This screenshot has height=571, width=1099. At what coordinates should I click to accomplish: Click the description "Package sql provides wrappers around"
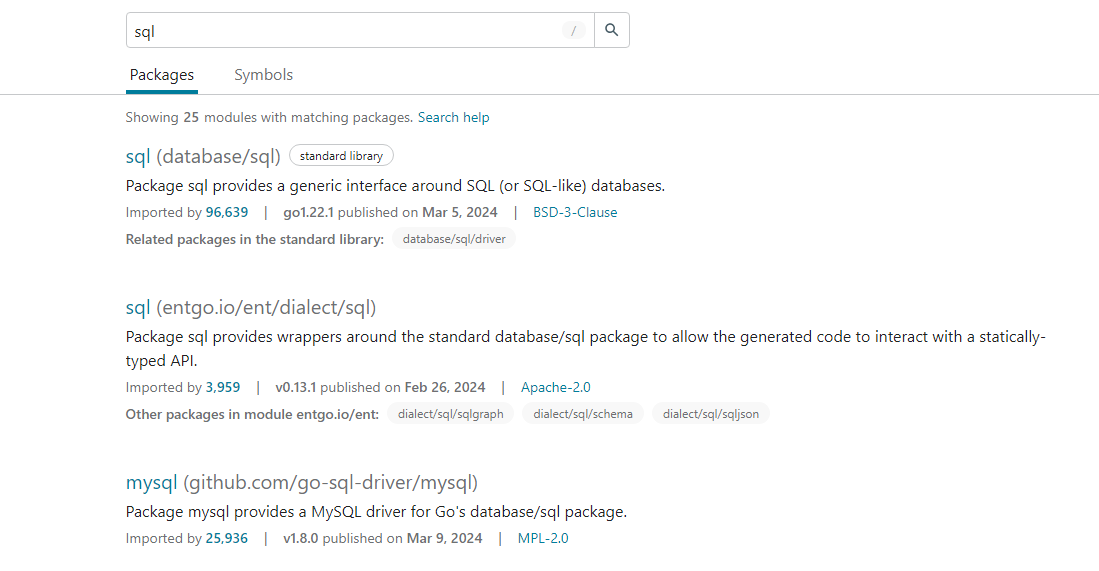(x=585, y=349)
